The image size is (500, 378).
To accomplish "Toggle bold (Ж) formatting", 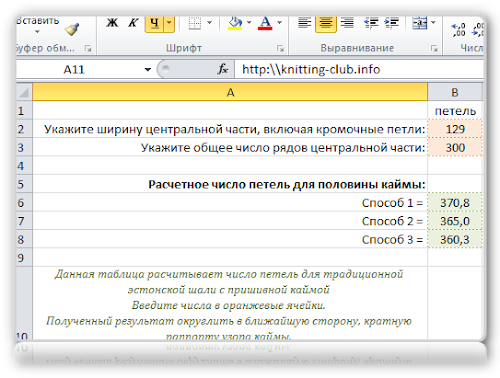I will pos(112,23).
